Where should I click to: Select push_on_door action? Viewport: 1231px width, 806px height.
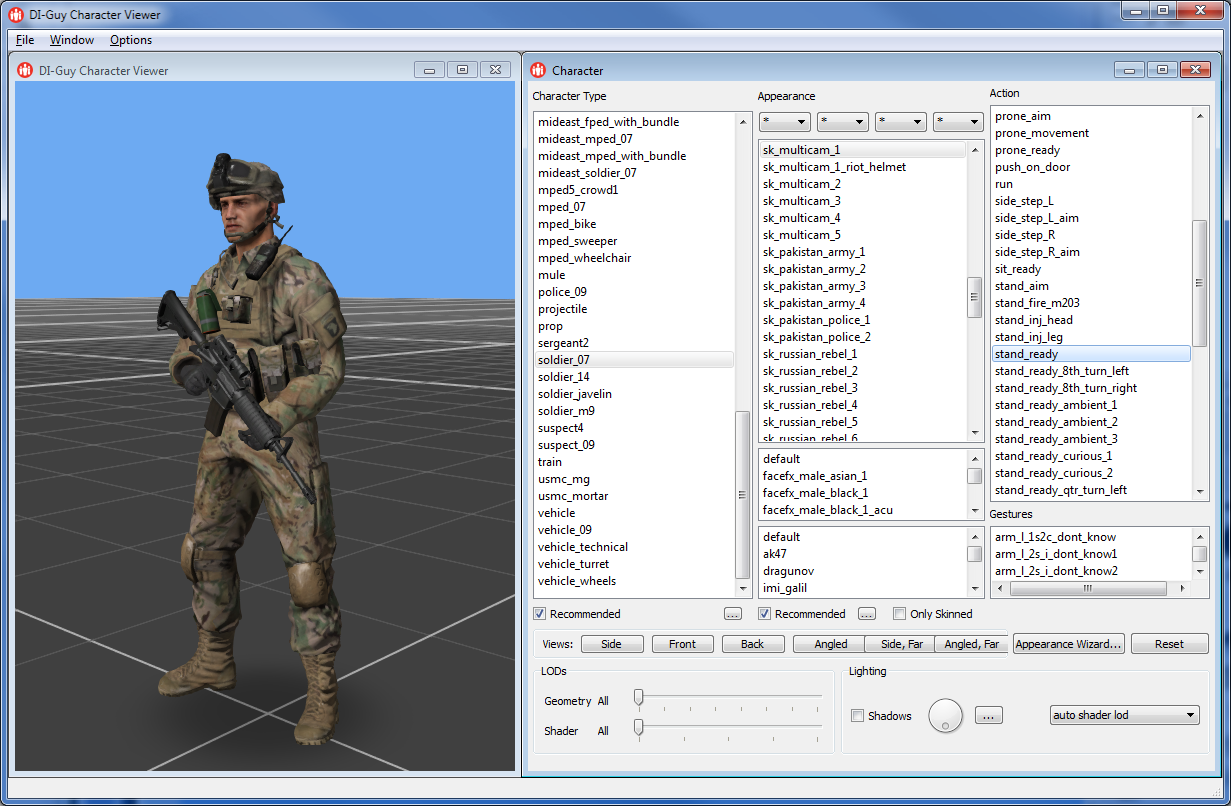(x=1032, y=167)
